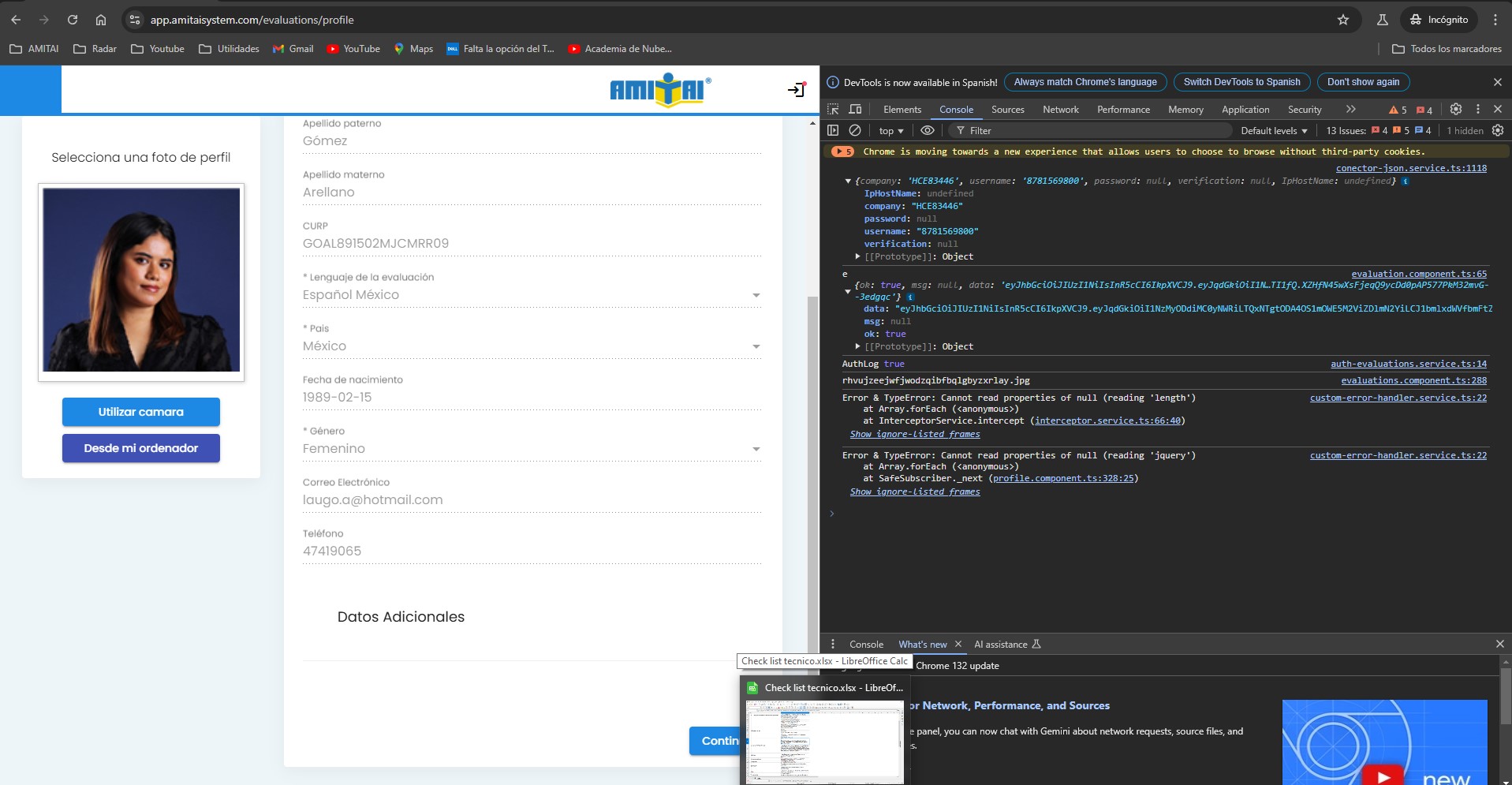
Task: Click the logout icon beside AMITAI logo
Action: pyautogui.click(x=797, y=90)
